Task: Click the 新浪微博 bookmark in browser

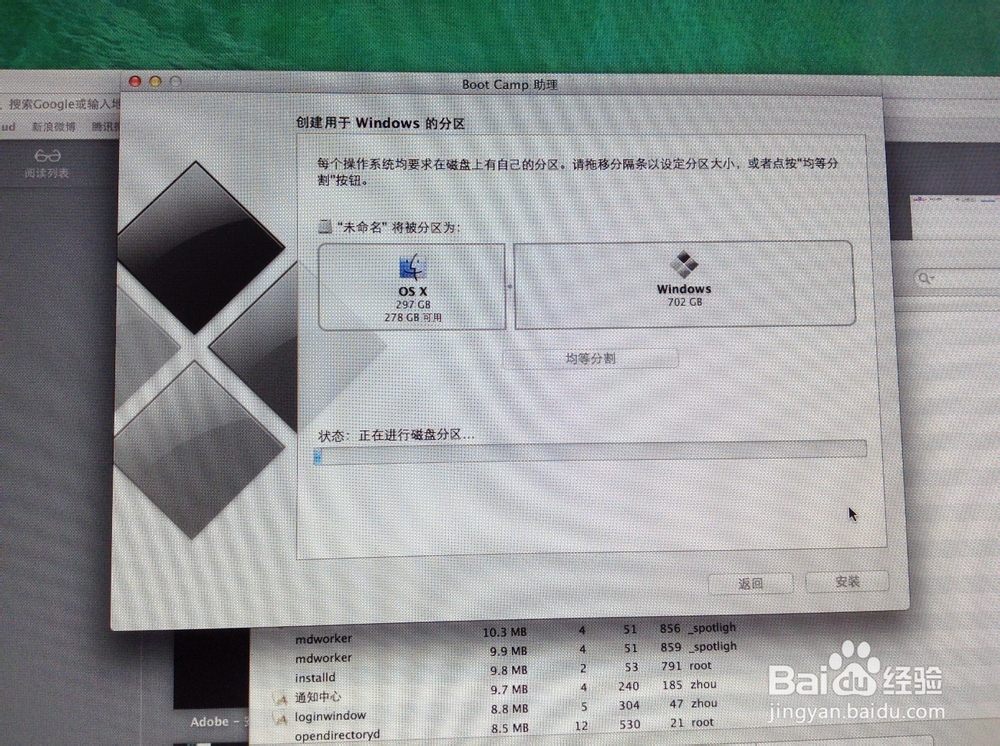Action: tap(54, 127)
